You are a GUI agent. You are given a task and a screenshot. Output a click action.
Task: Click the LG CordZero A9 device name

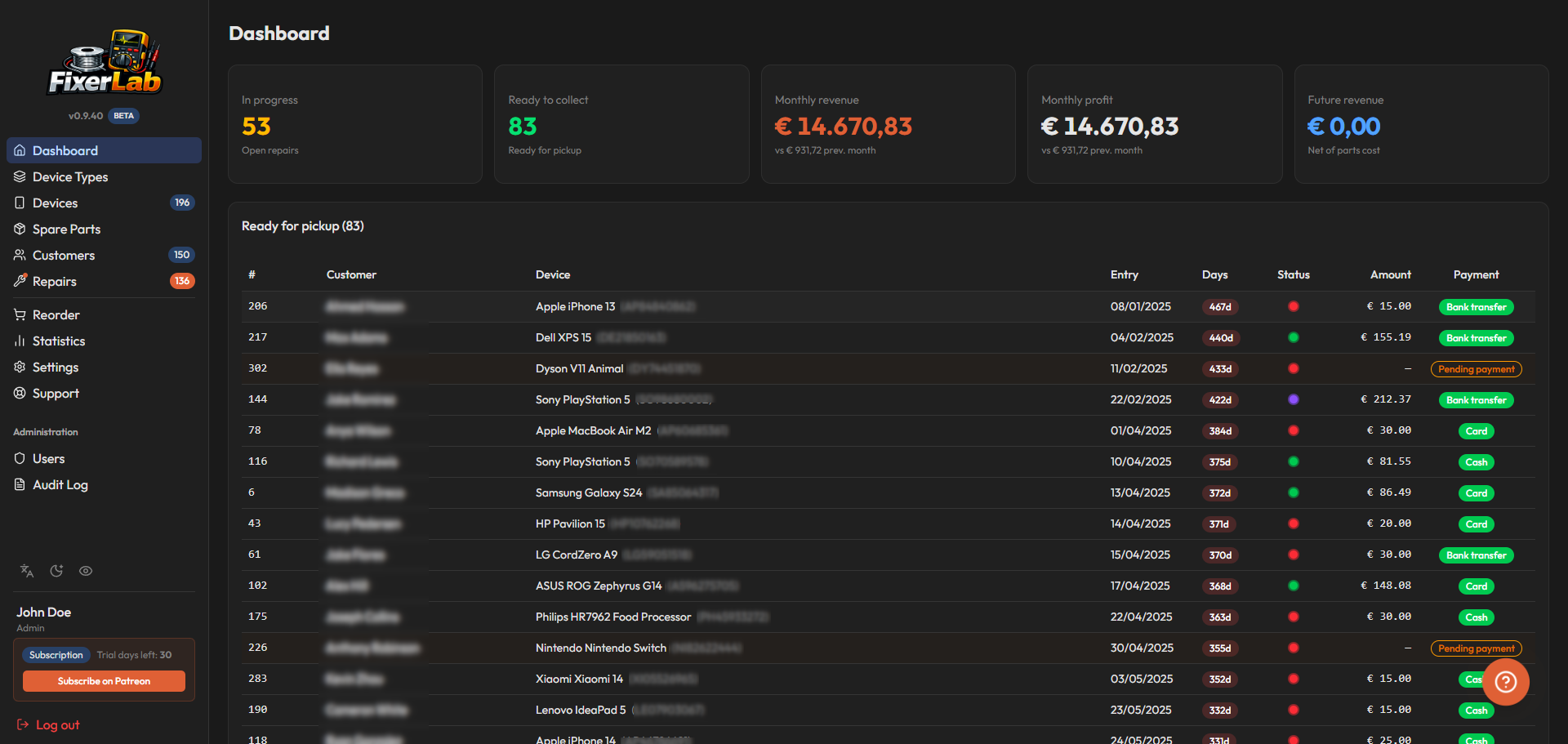(577, 555)
